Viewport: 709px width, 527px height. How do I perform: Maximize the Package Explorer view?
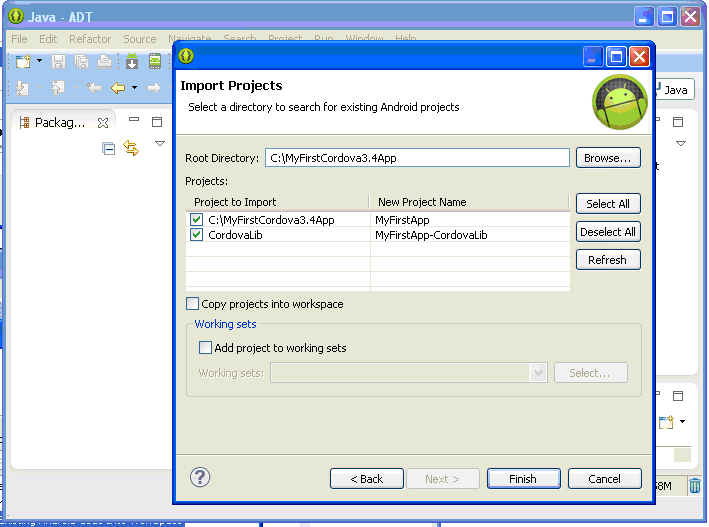point(157,122)
